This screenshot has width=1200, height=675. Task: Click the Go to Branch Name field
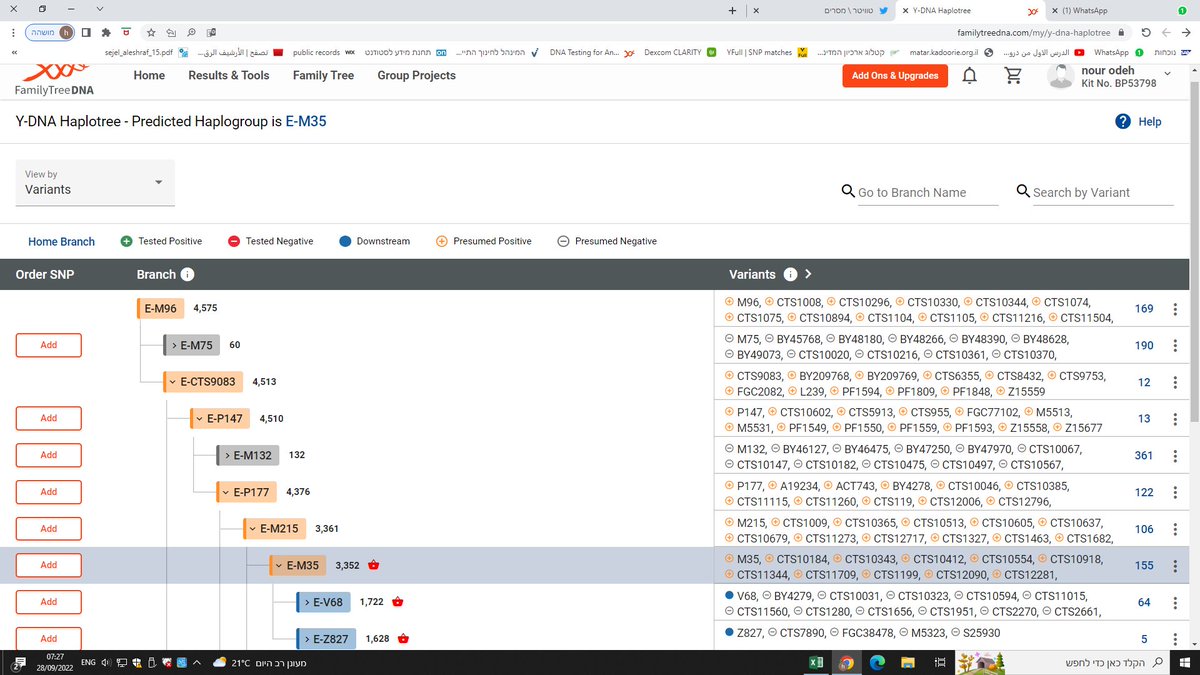(x=928, y=192)
